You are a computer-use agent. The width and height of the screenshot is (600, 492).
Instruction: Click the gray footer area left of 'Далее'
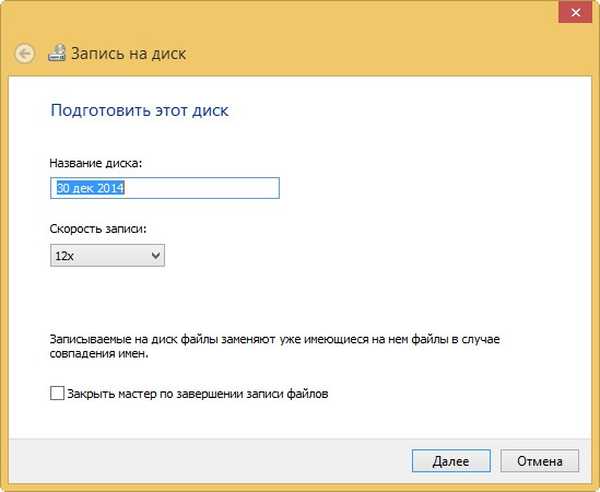[x=200, y=461]
